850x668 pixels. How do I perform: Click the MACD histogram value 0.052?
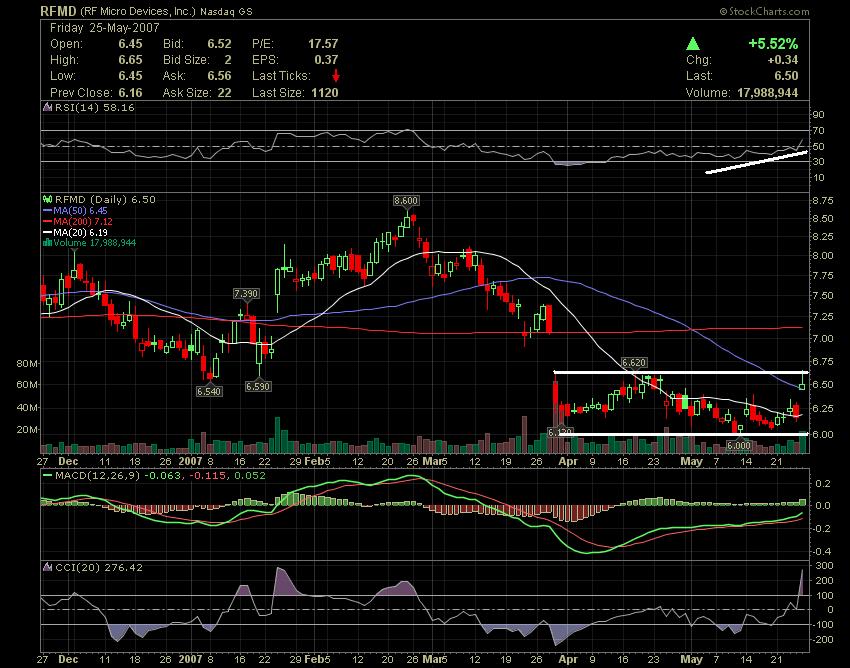coord(248,476)
